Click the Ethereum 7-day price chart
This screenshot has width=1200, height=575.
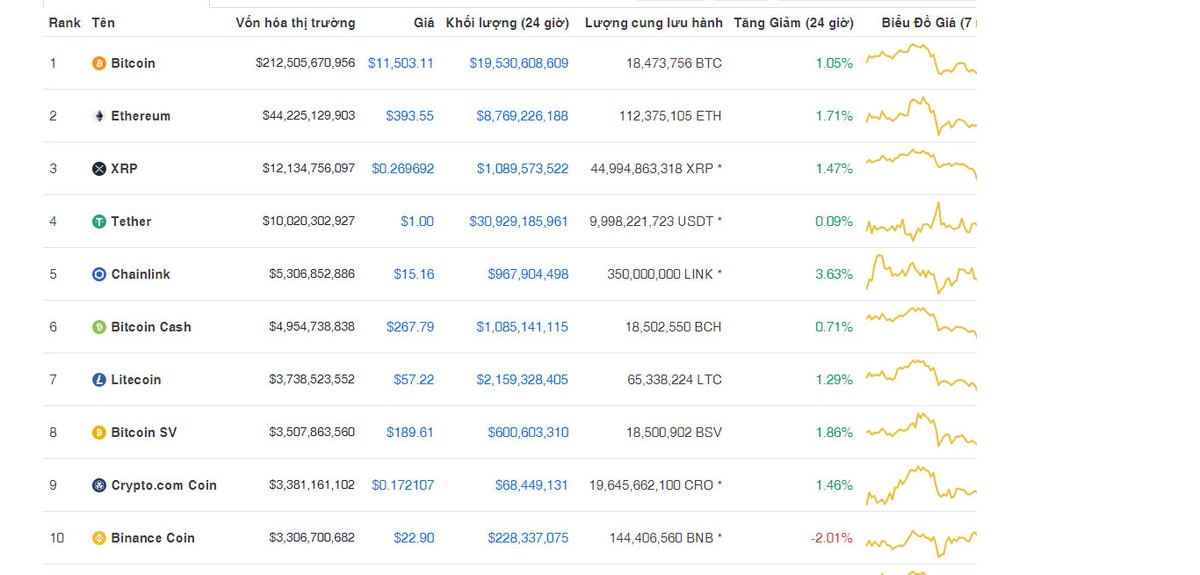[921, 115]
